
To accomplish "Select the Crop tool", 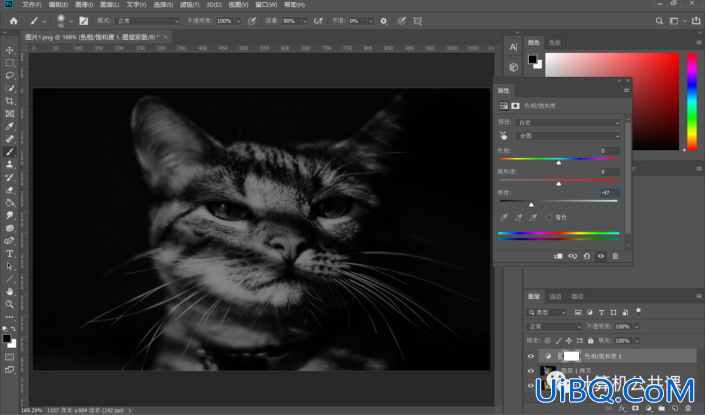I will (9, 101).
